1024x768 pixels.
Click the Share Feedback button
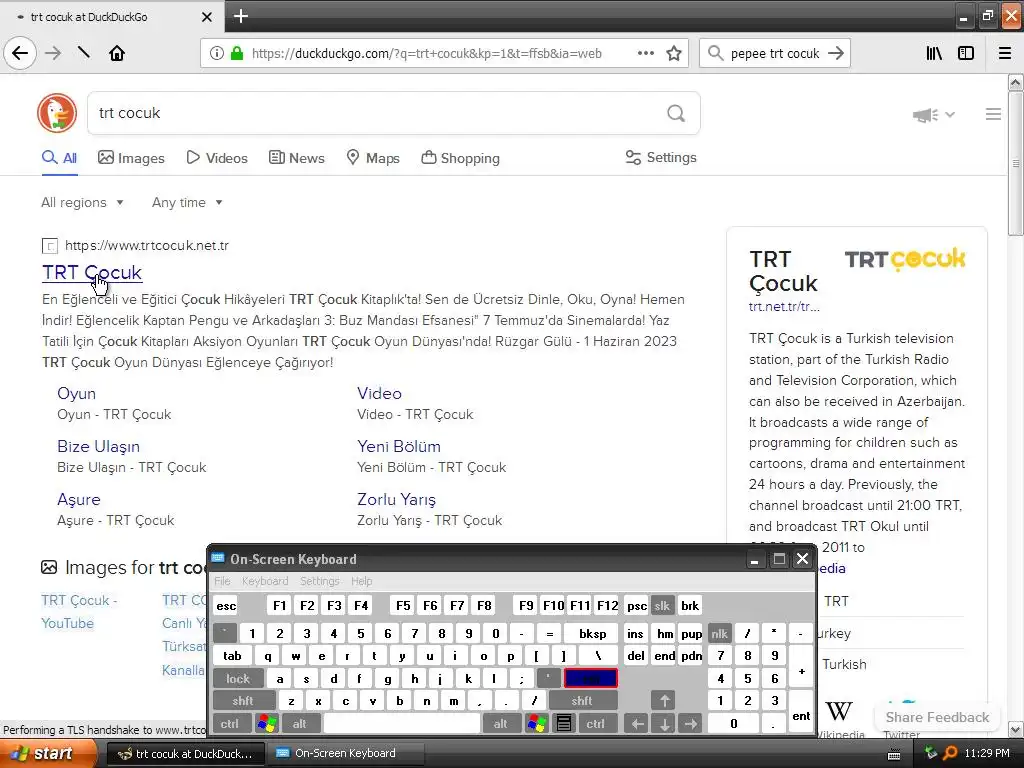[937, 717]
